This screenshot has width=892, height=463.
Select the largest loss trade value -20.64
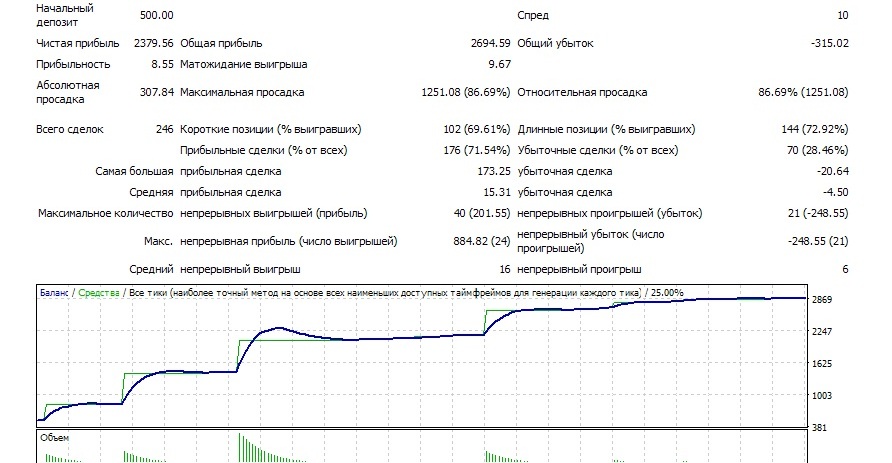click(x=832, y=171)
